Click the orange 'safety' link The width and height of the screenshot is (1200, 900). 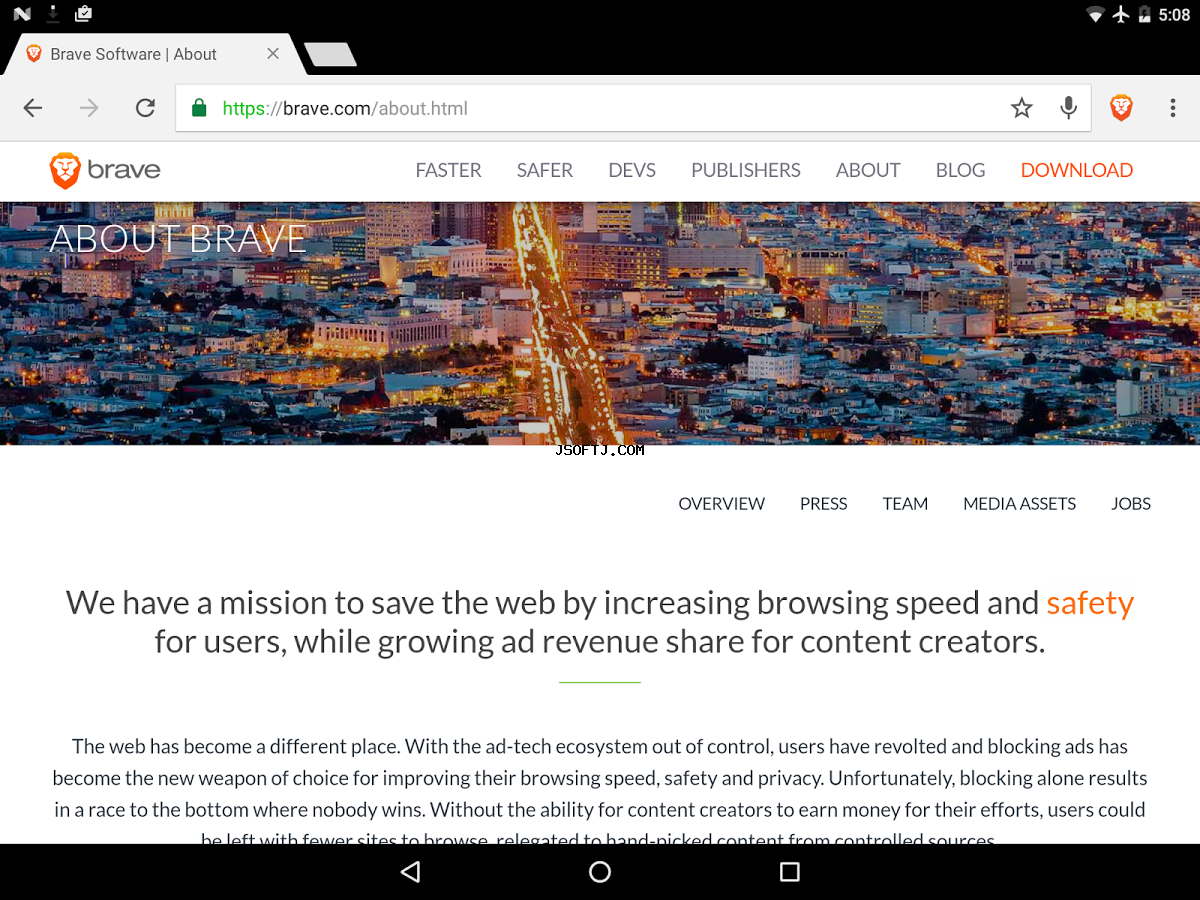[x=1090, y=603]
